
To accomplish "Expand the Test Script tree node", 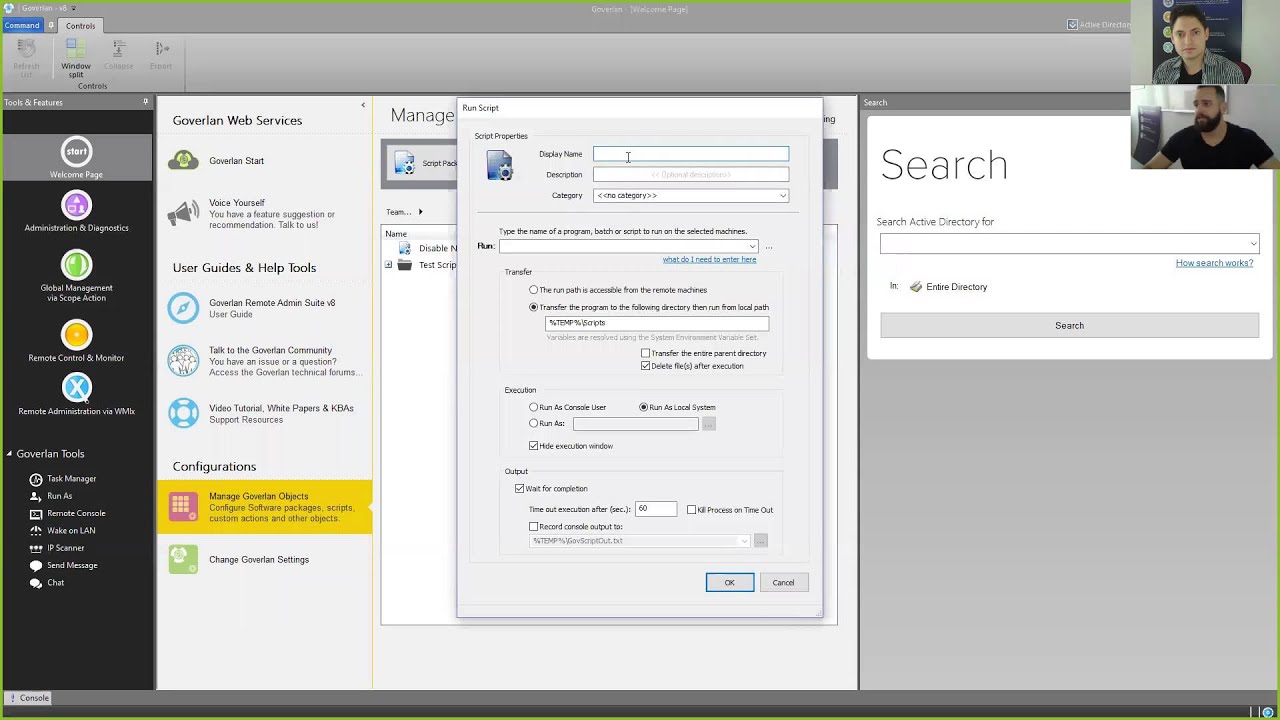I will [388, 265].
